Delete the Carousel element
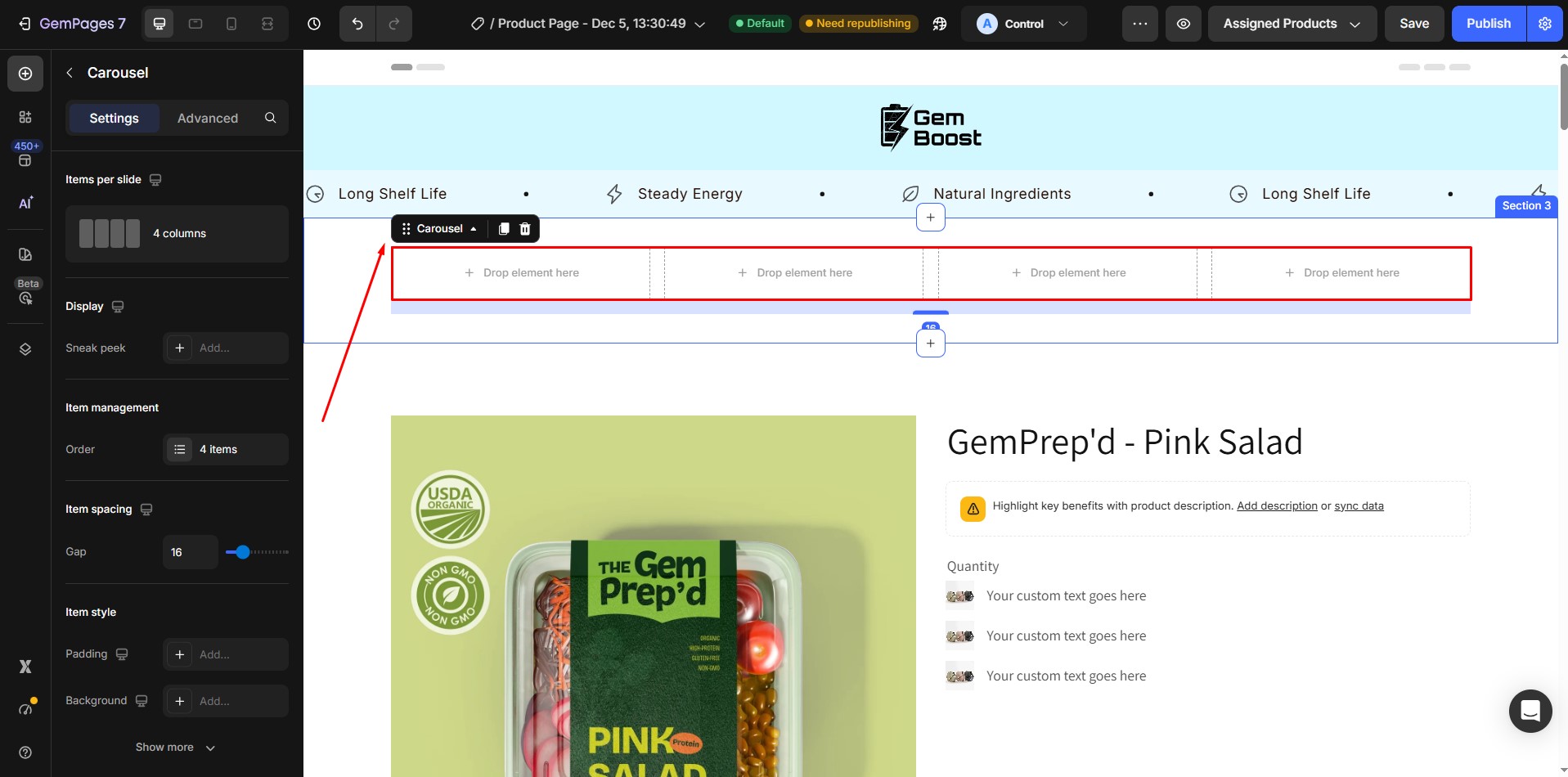 525,229
